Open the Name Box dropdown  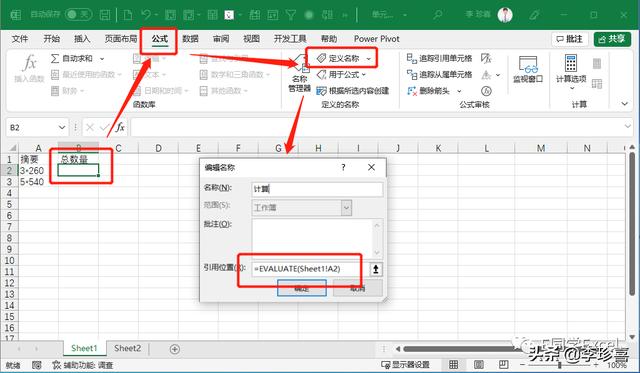click(x=62, y=127)
